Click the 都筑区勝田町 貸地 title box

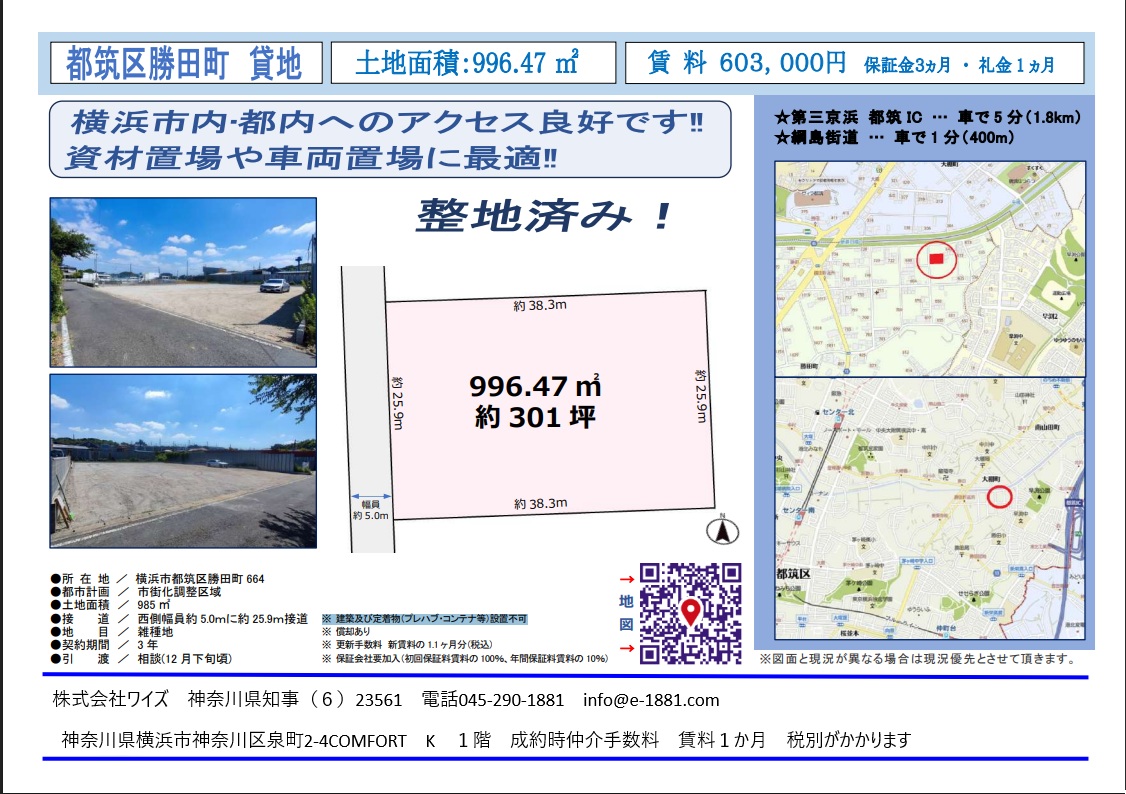point(186,63)
